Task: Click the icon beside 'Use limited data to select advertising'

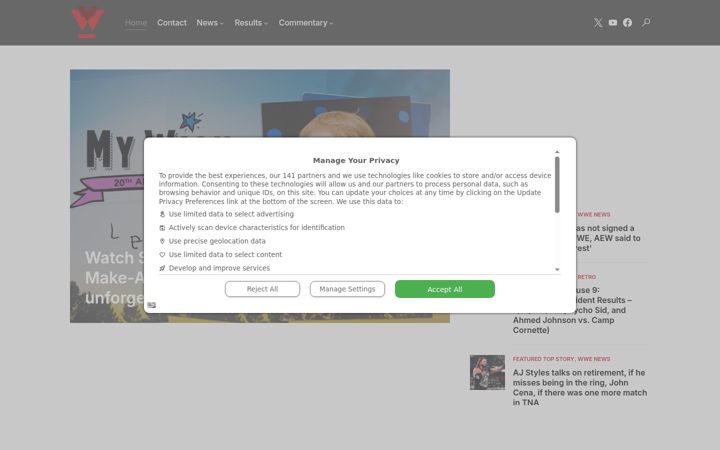Action: coord(162,214)
